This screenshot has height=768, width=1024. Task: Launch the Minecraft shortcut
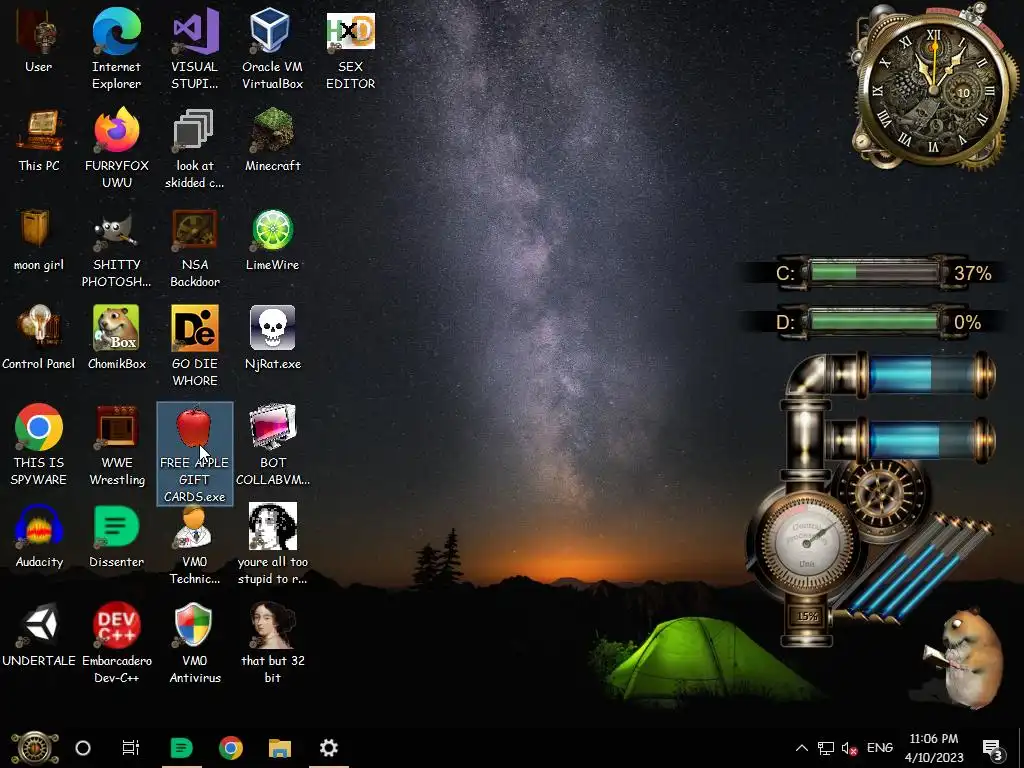[x=272, y=140]
